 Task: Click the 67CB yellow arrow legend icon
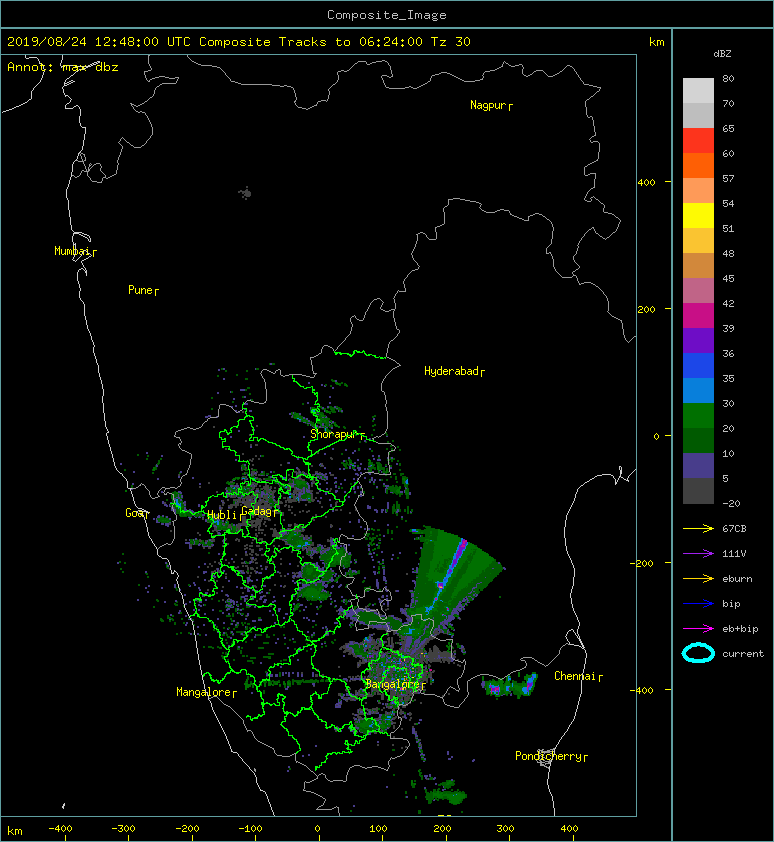(x=698, y=528)
